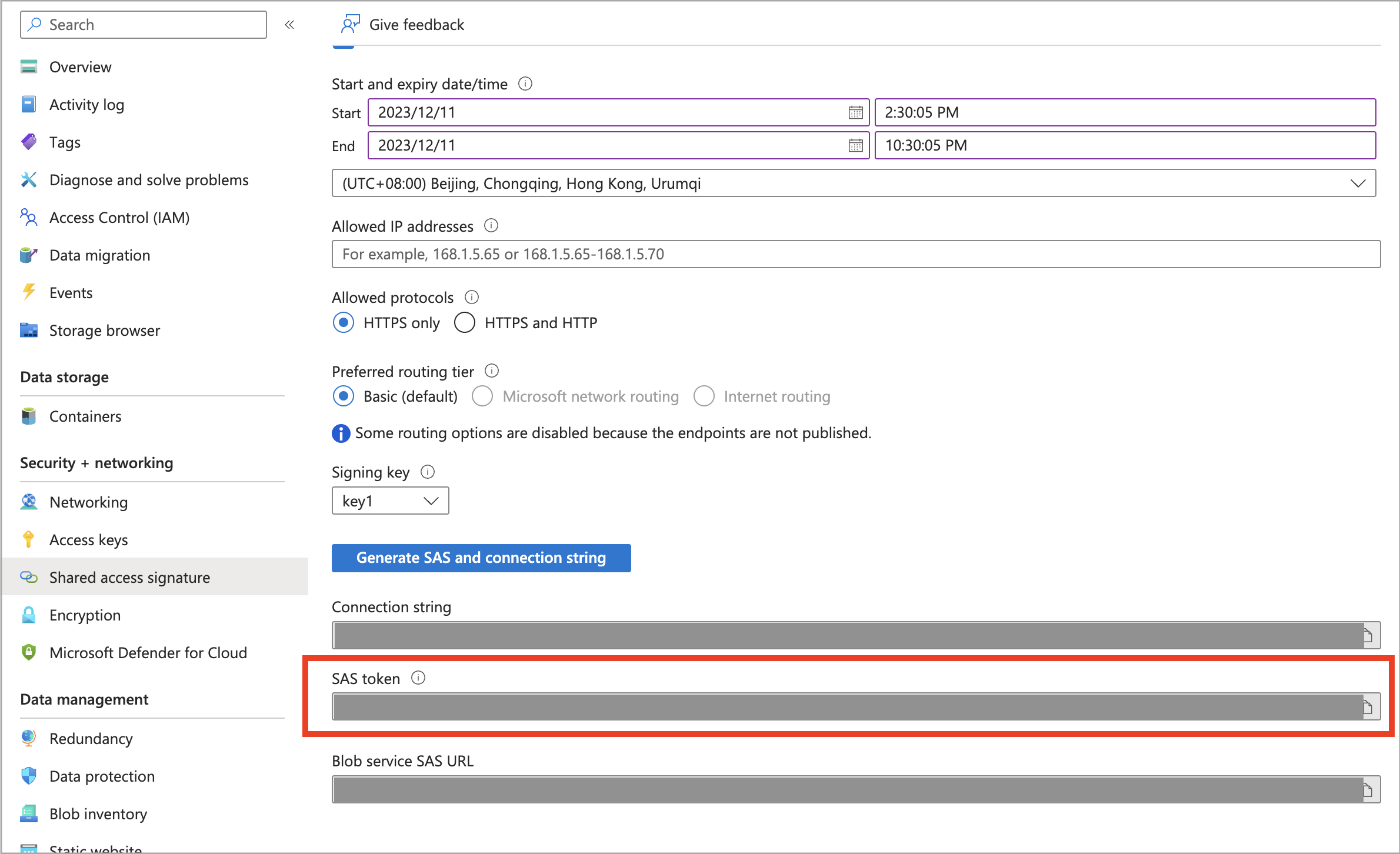1400x854 pixels.
Task: Click the Give feedback link
Action: point(416,25)
